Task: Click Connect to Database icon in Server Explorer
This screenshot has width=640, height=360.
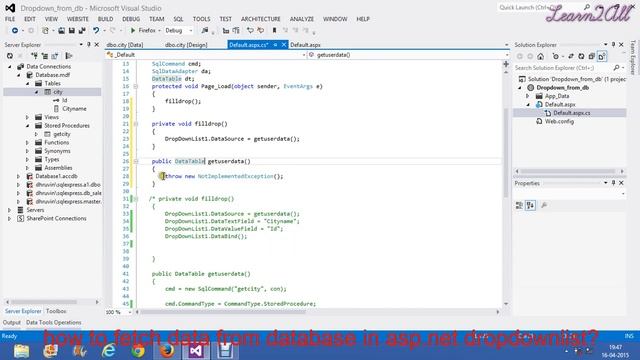Action: click(35, 56)
